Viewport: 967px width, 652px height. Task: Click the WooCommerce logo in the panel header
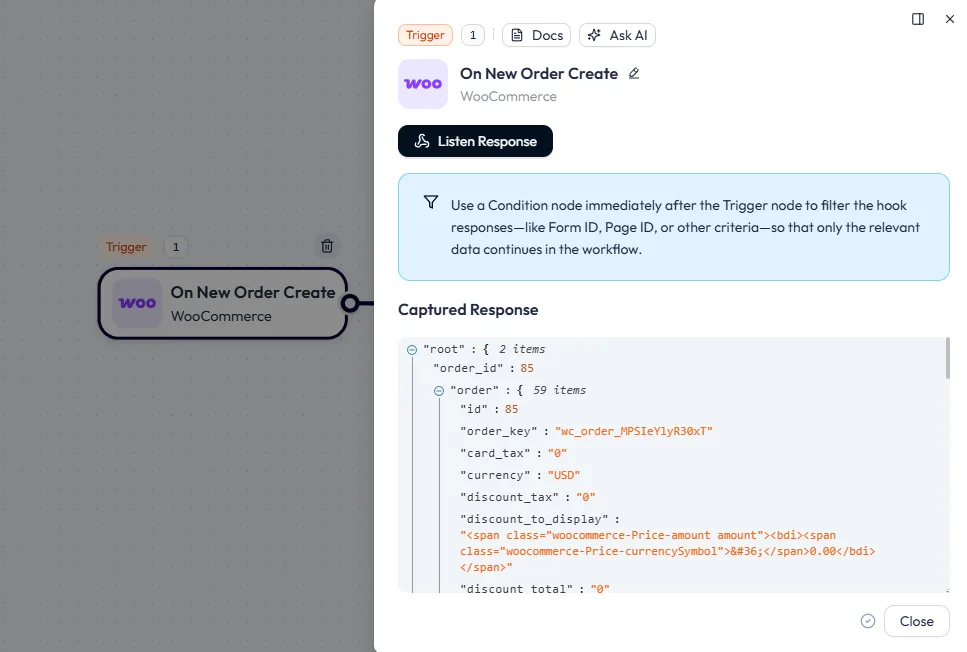click(423, 84)
